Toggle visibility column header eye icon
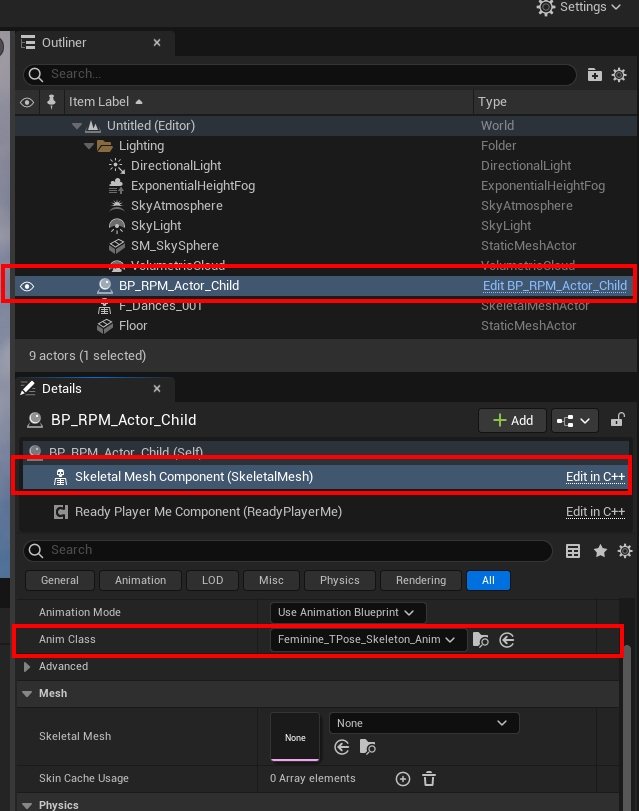 pyautogui.click(x=27, y=102)
